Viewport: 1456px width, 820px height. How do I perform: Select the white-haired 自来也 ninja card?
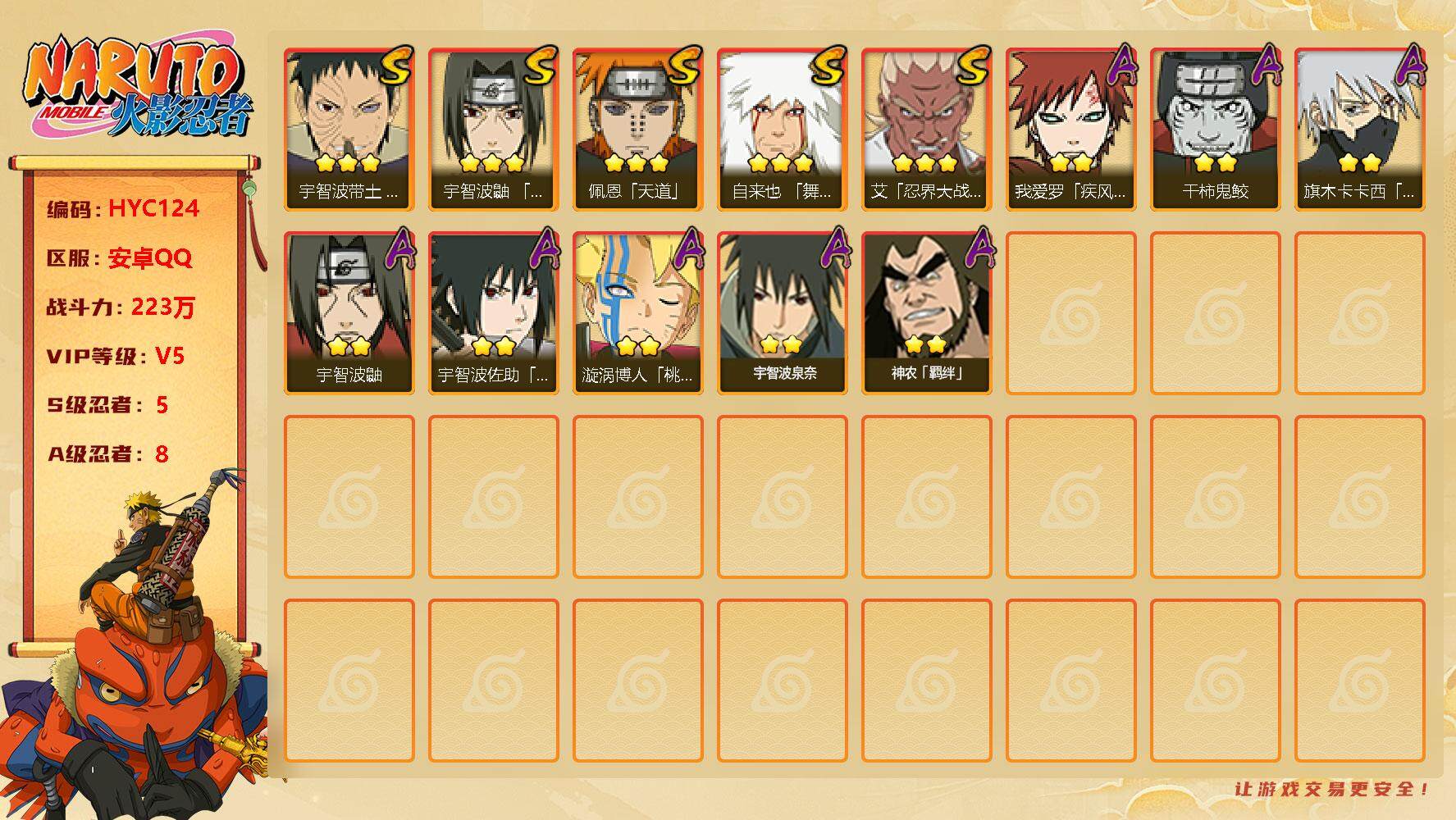(782, 130)
